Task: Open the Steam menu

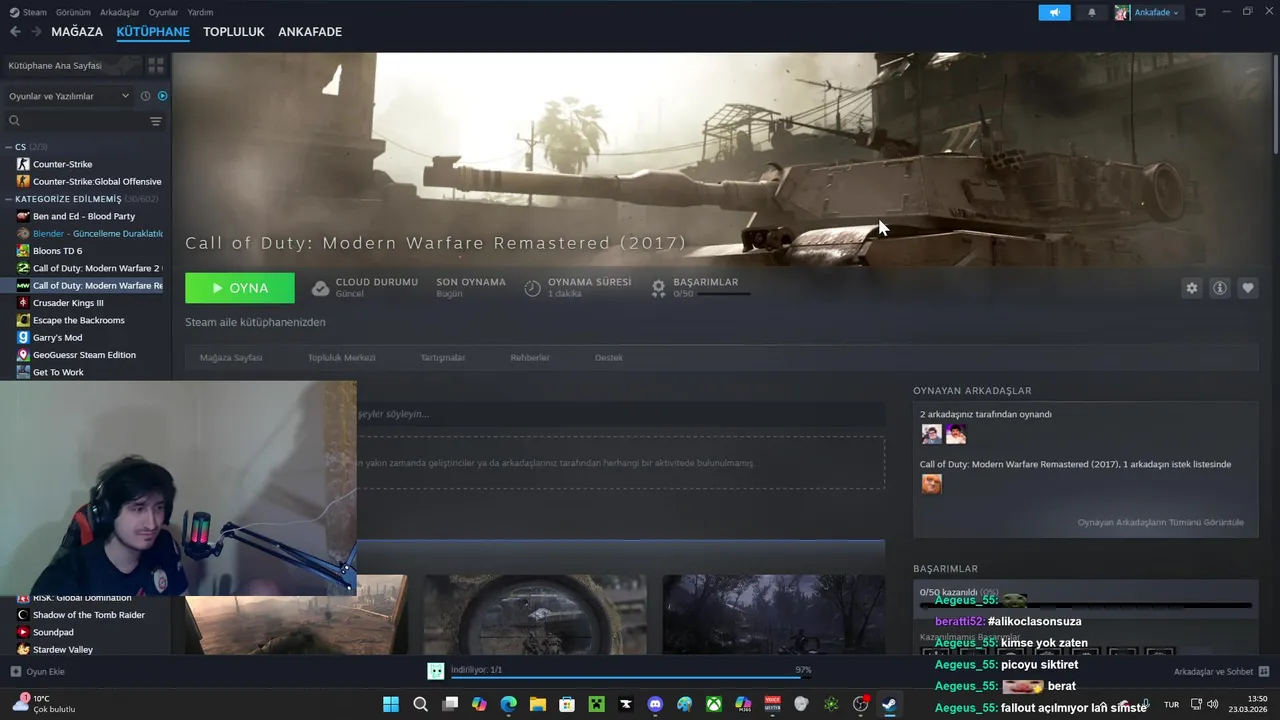Action: tap(29, 12)
